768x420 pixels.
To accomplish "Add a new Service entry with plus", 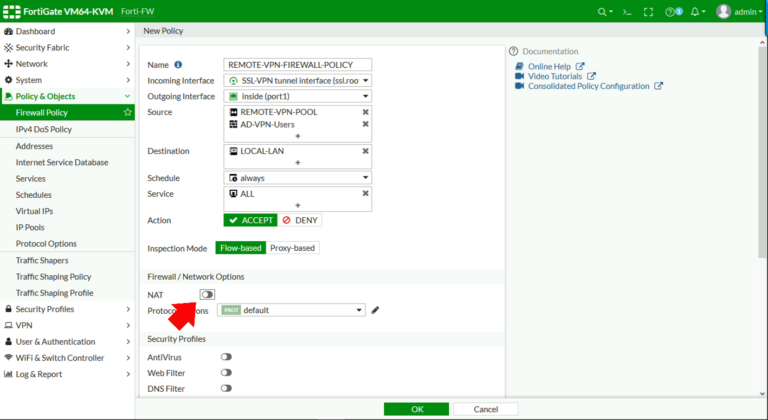I will click(297, 205).
